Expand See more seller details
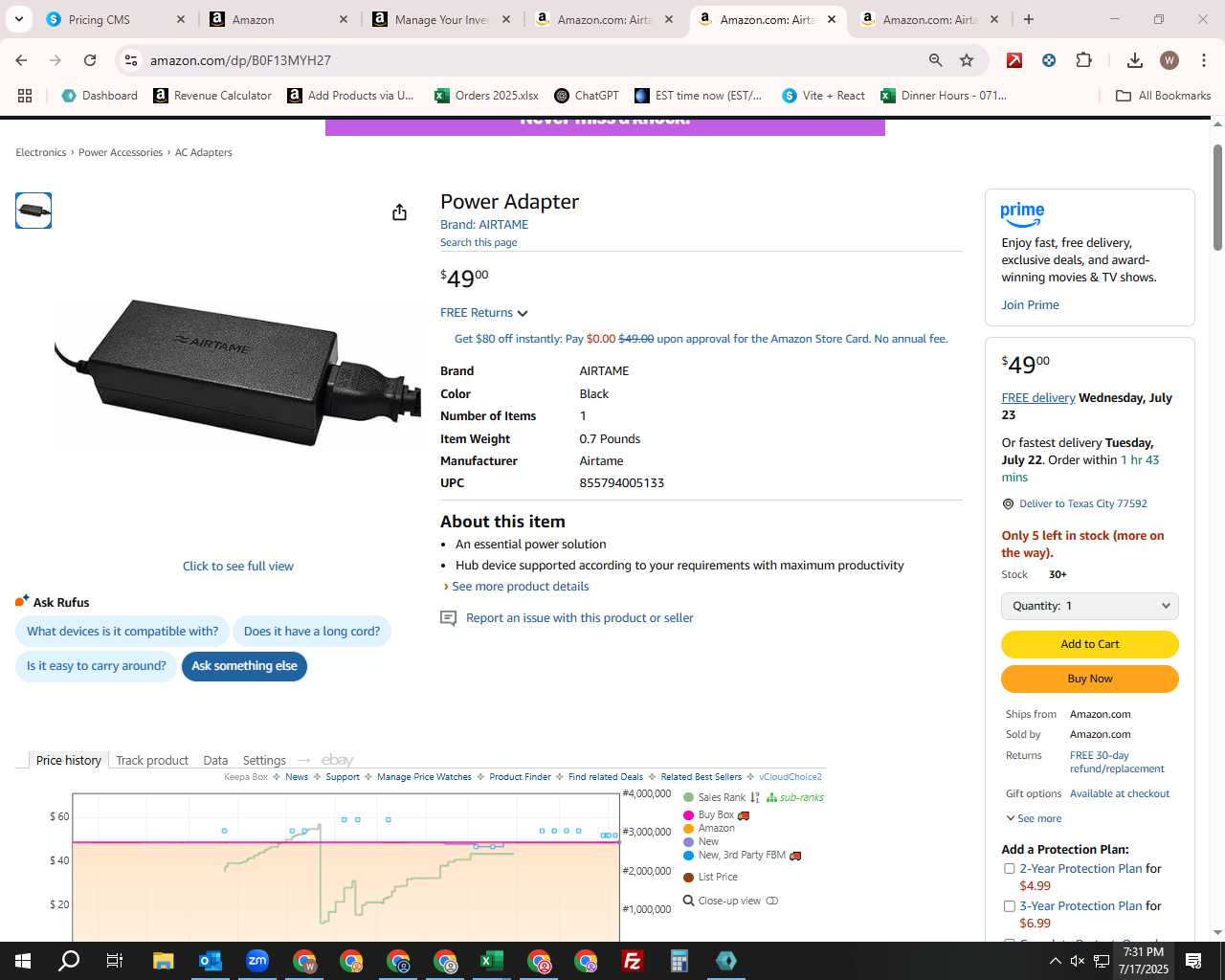The image size is (1225, 980). 1034,819
